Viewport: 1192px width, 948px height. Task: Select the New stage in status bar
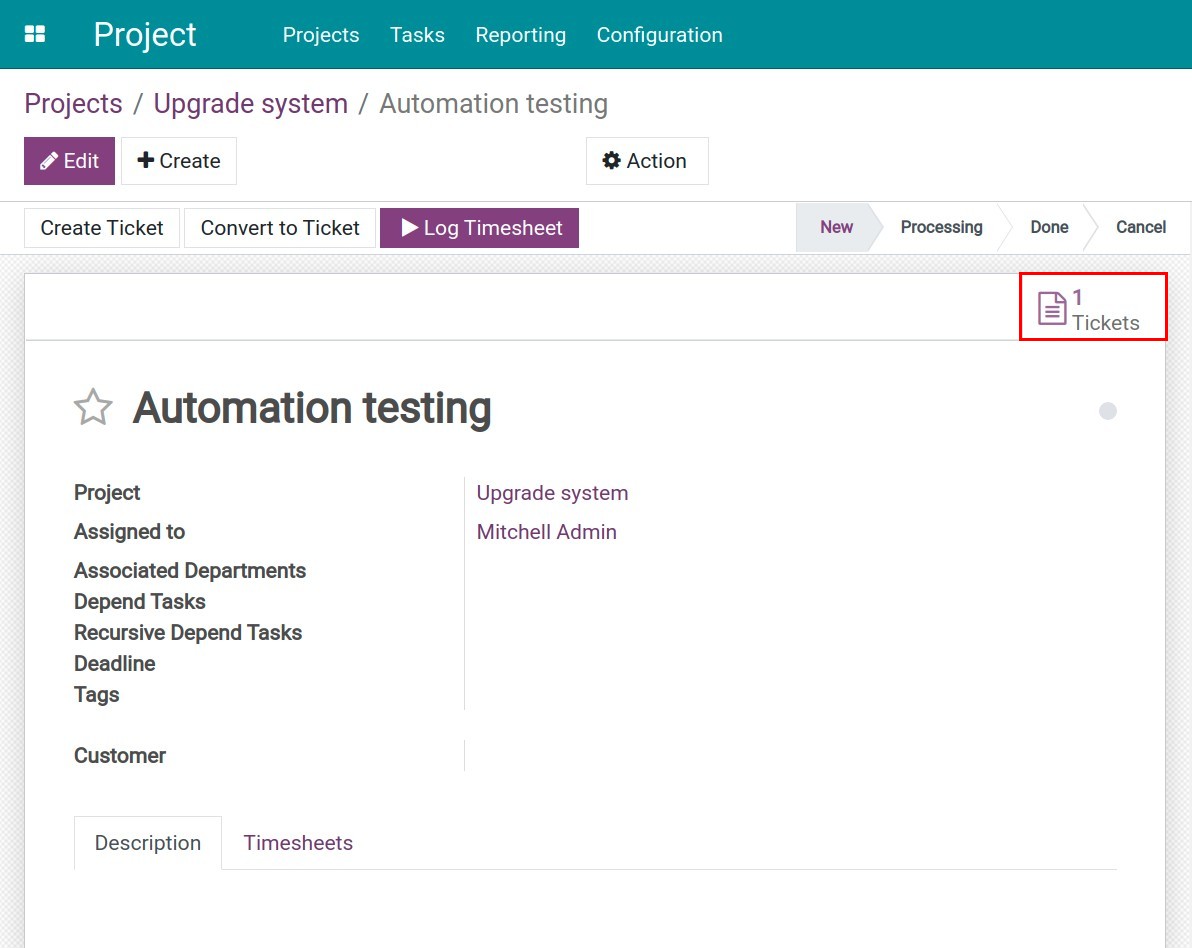point(836,227)
